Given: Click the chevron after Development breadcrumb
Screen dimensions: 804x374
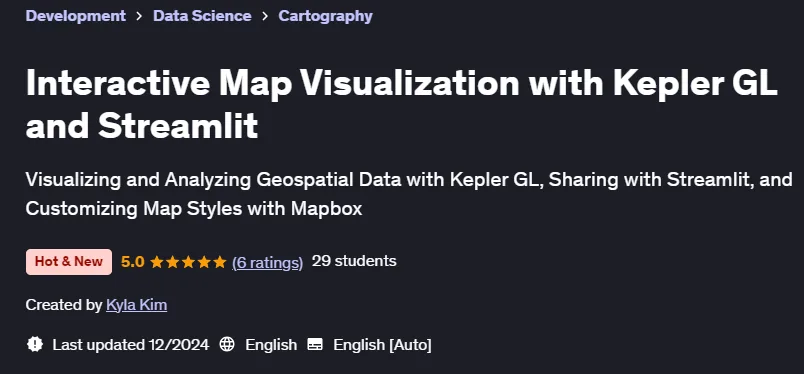Looking at the screenshot, I should pyautogui.click(x=139, y=16).
